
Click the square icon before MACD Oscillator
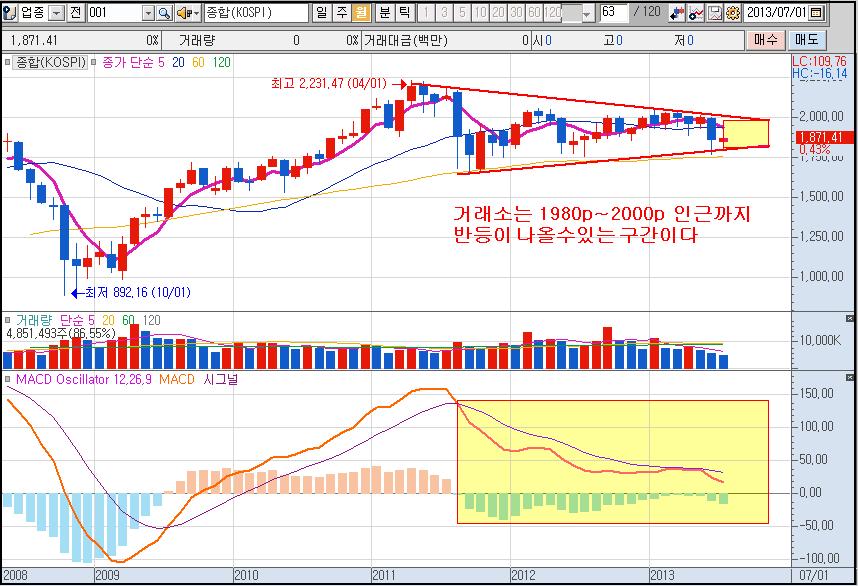pos(8,379)
